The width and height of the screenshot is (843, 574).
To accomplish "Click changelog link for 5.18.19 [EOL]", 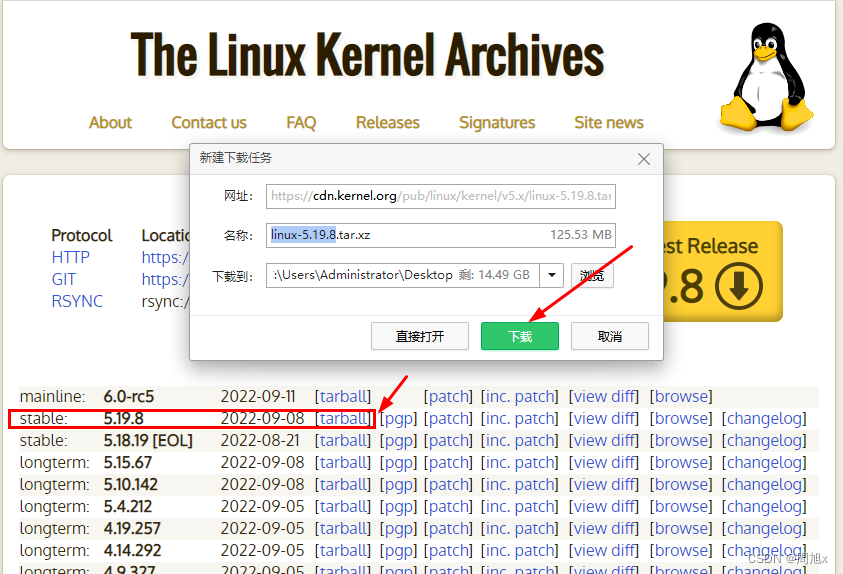I will 764,441.
